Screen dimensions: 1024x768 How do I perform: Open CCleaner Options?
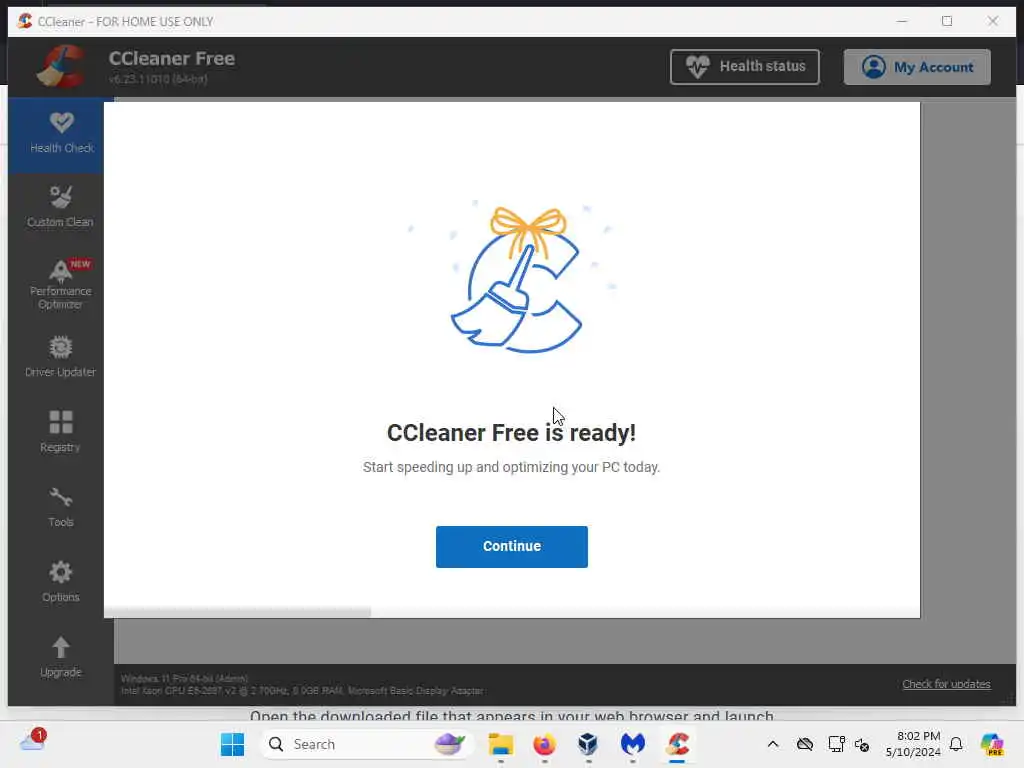click(60, 582)
